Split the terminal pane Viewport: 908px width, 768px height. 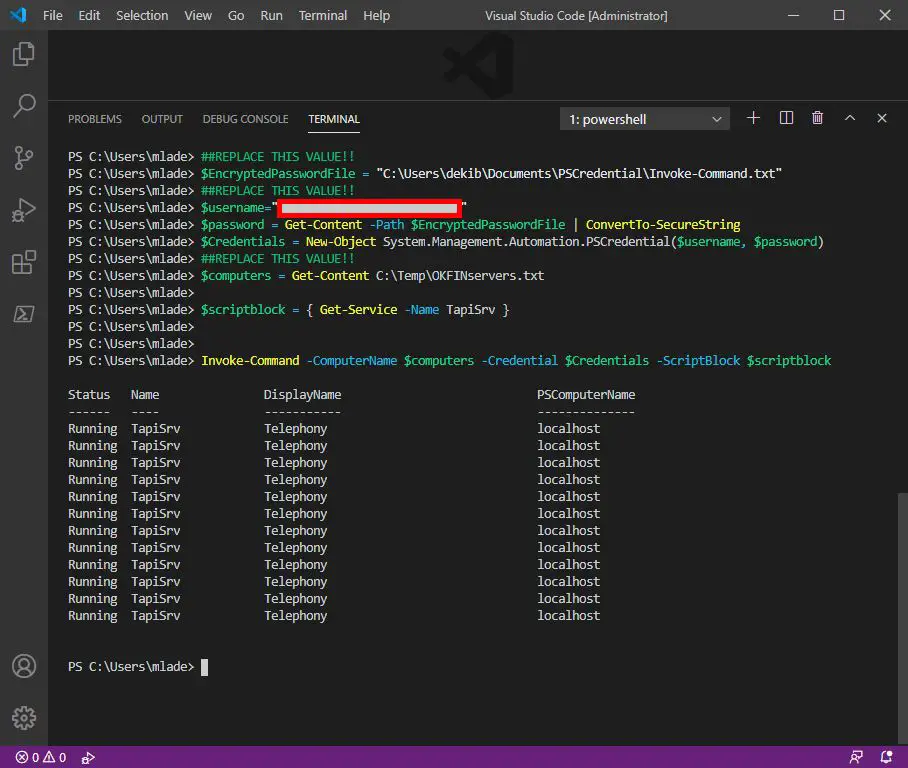pyautogui.click(x=786, y=118)
